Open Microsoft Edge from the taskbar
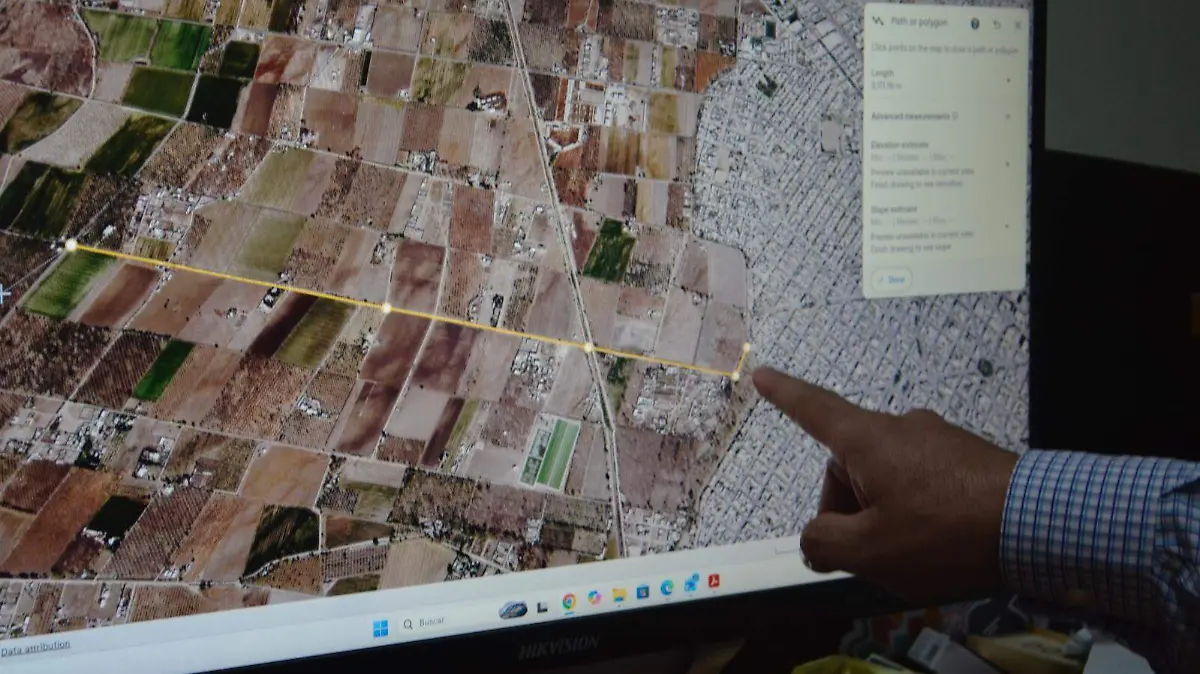This screenshot has height=674, width=1200. click(667, 588)
